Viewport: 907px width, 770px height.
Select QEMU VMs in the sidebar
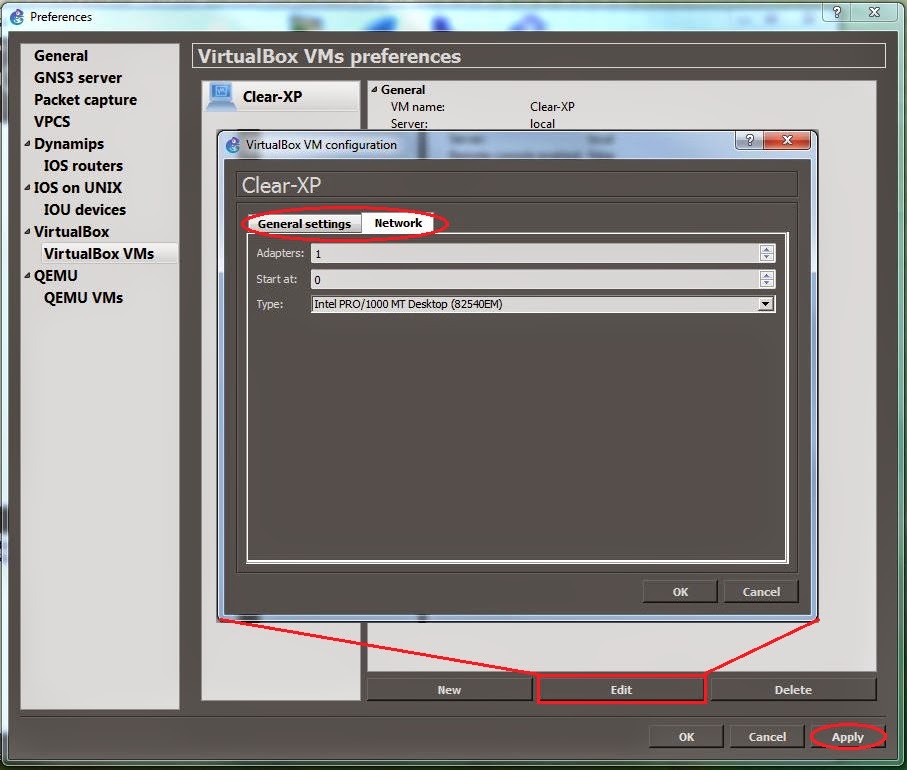pyautogui.click(x=83, y=297)
